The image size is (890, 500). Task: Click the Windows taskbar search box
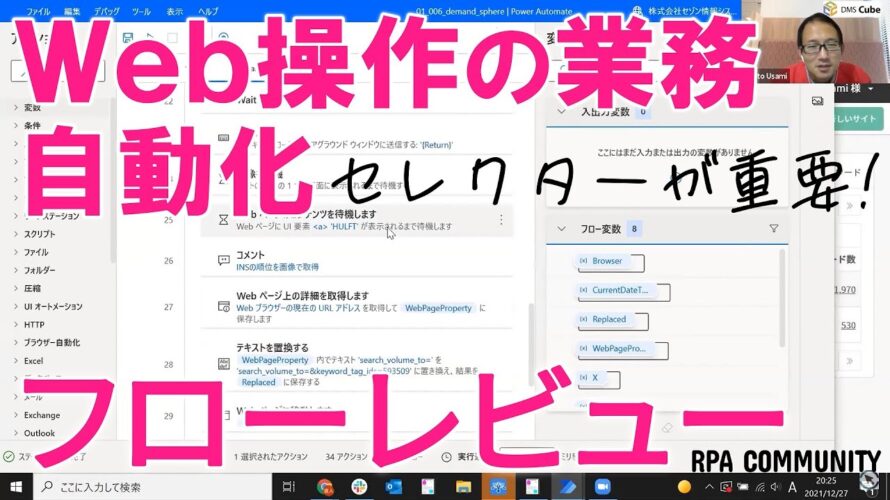coord(154,486)
